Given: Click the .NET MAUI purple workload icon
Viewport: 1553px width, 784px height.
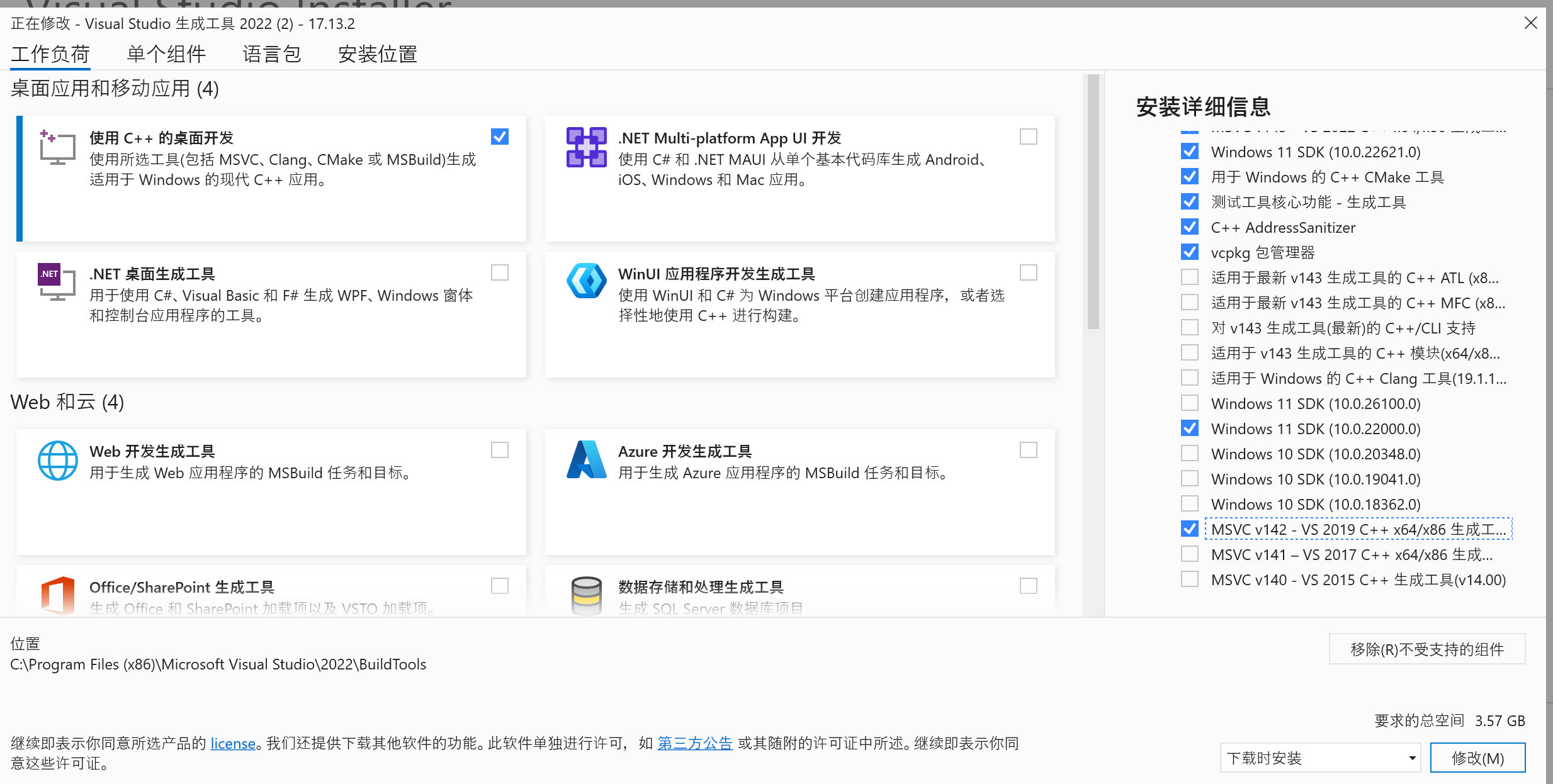Looking at the screenshot, I should coord(586,147).
